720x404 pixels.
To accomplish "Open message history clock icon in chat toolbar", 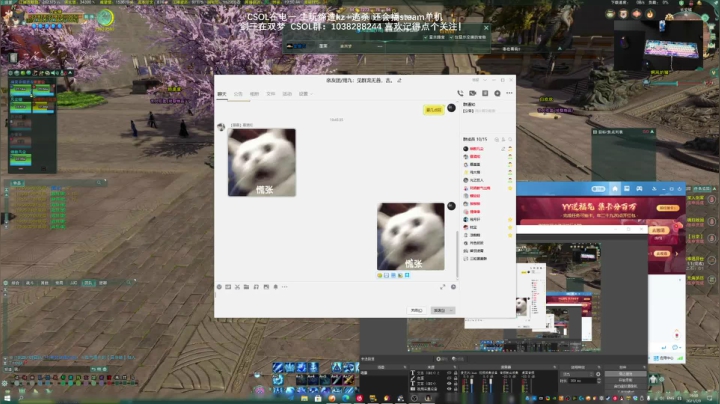I will 453,287.
